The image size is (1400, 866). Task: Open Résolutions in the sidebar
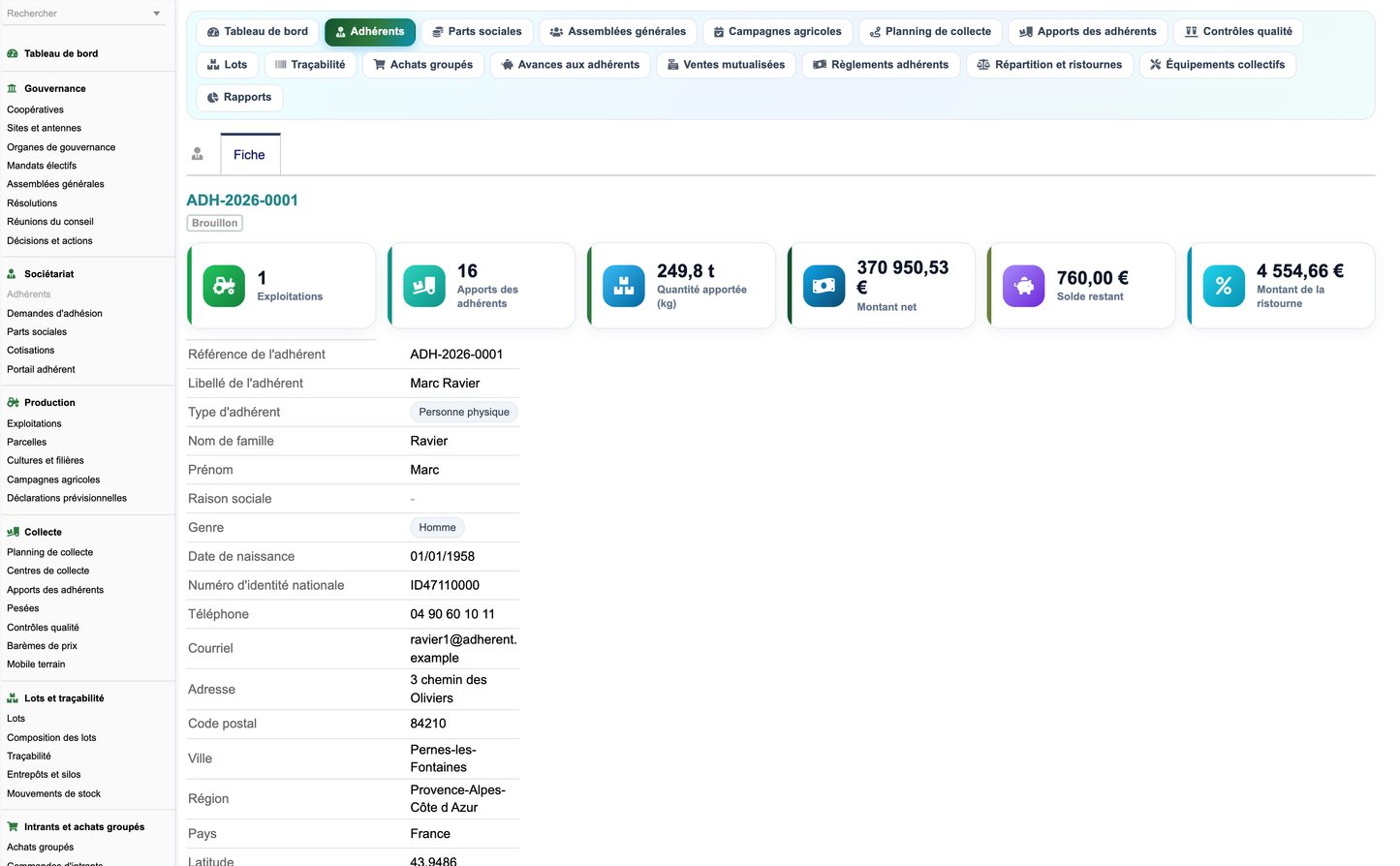click(32, 203)
